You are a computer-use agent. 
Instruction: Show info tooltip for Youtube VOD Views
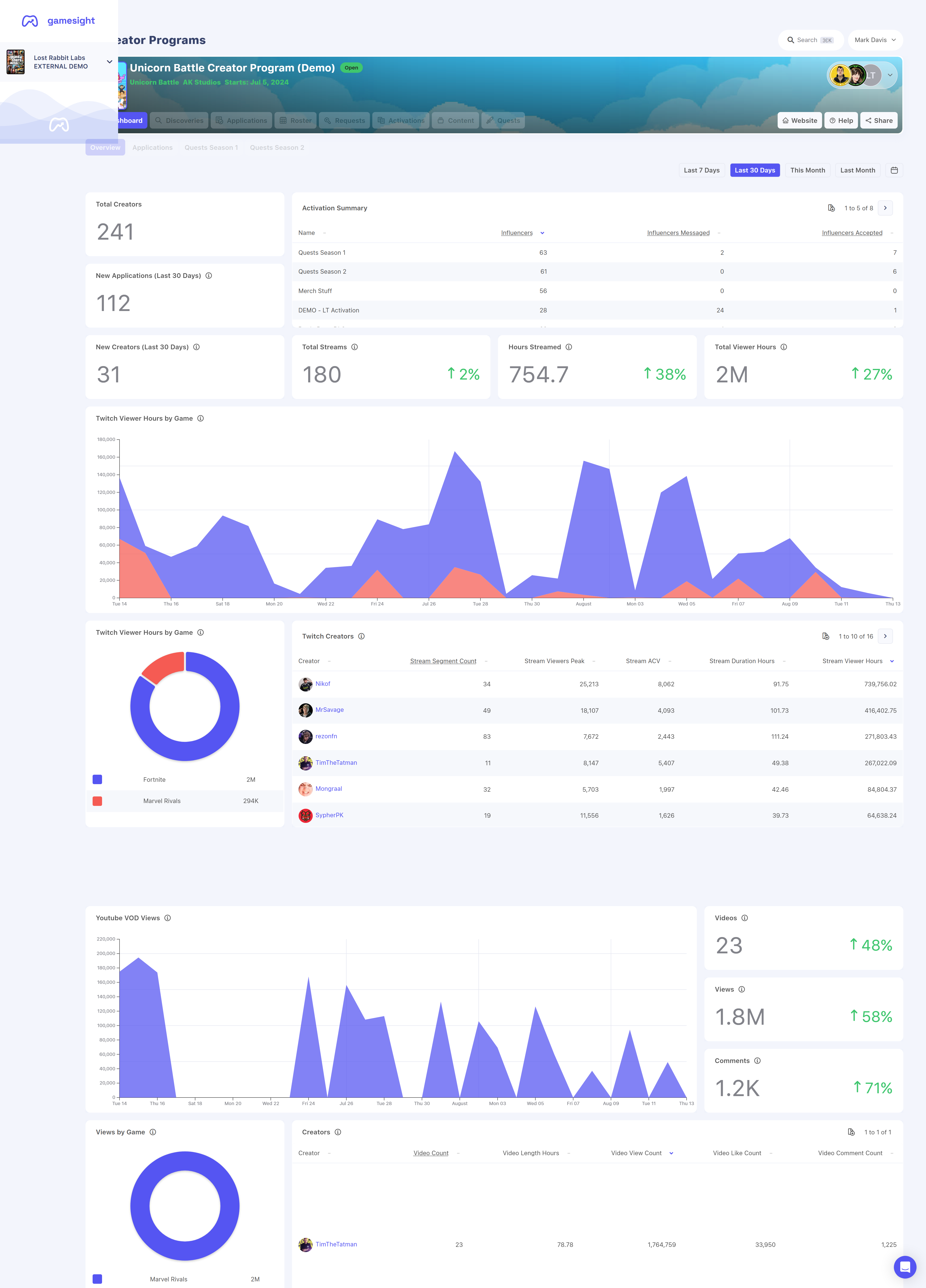(x=167, y=918)
